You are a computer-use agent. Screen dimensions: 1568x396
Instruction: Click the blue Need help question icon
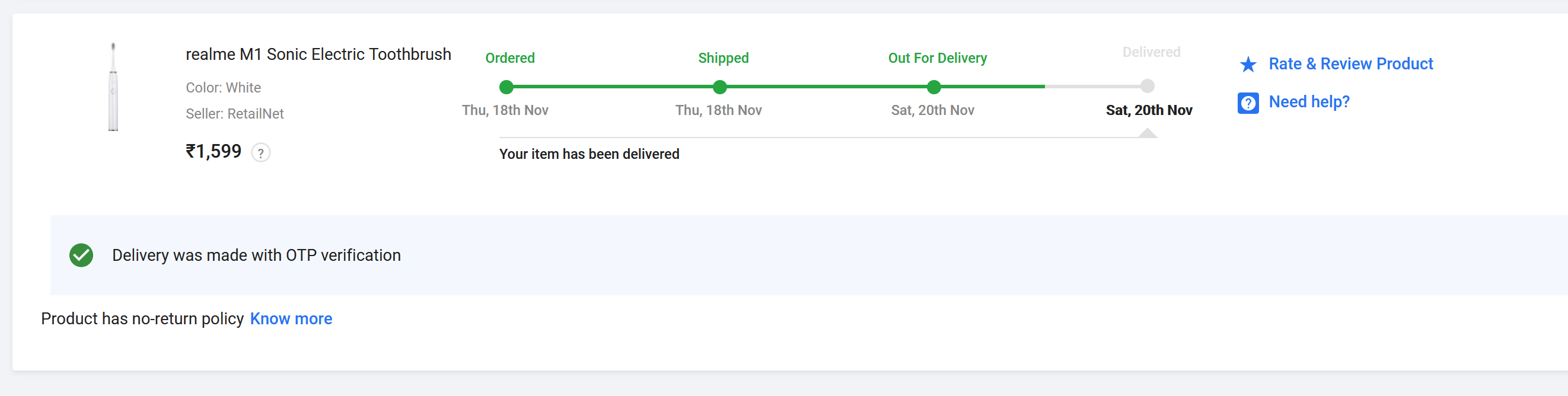(1248, 103)
